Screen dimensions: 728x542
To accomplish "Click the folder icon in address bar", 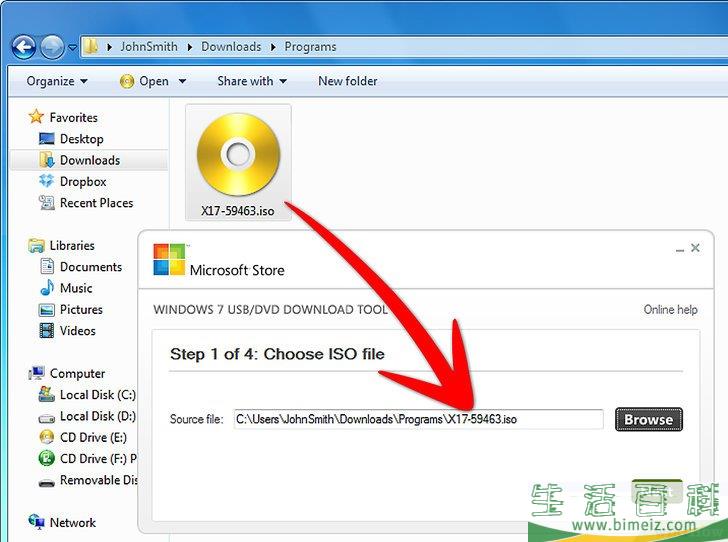I will 91,46.
